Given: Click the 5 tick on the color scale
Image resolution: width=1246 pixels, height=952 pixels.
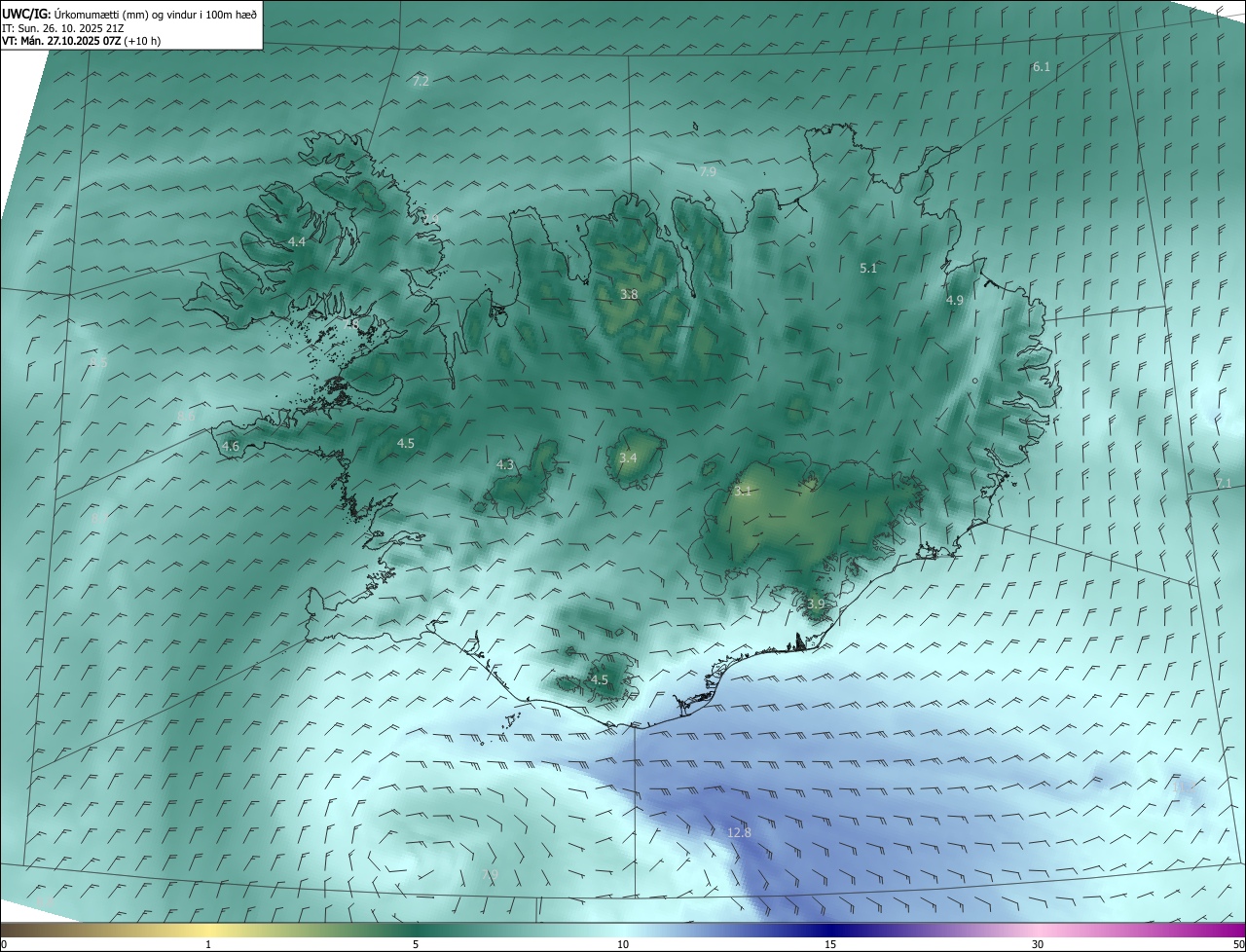Looking at the screenshot, I should click(416, 945).
